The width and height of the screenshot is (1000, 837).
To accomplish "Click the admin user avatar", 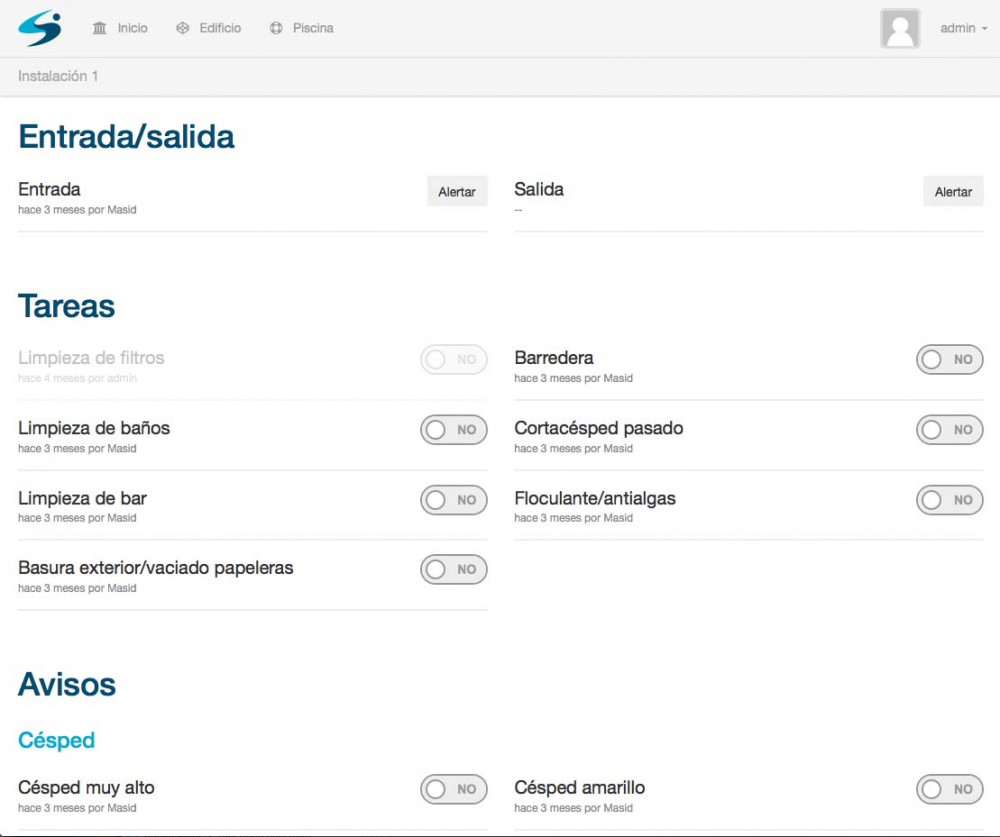I will tap(900, 29).
